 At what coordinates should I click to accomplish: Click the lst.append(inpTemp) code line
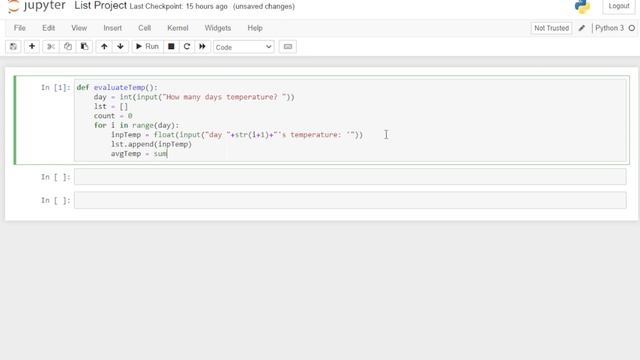[151, 144]
